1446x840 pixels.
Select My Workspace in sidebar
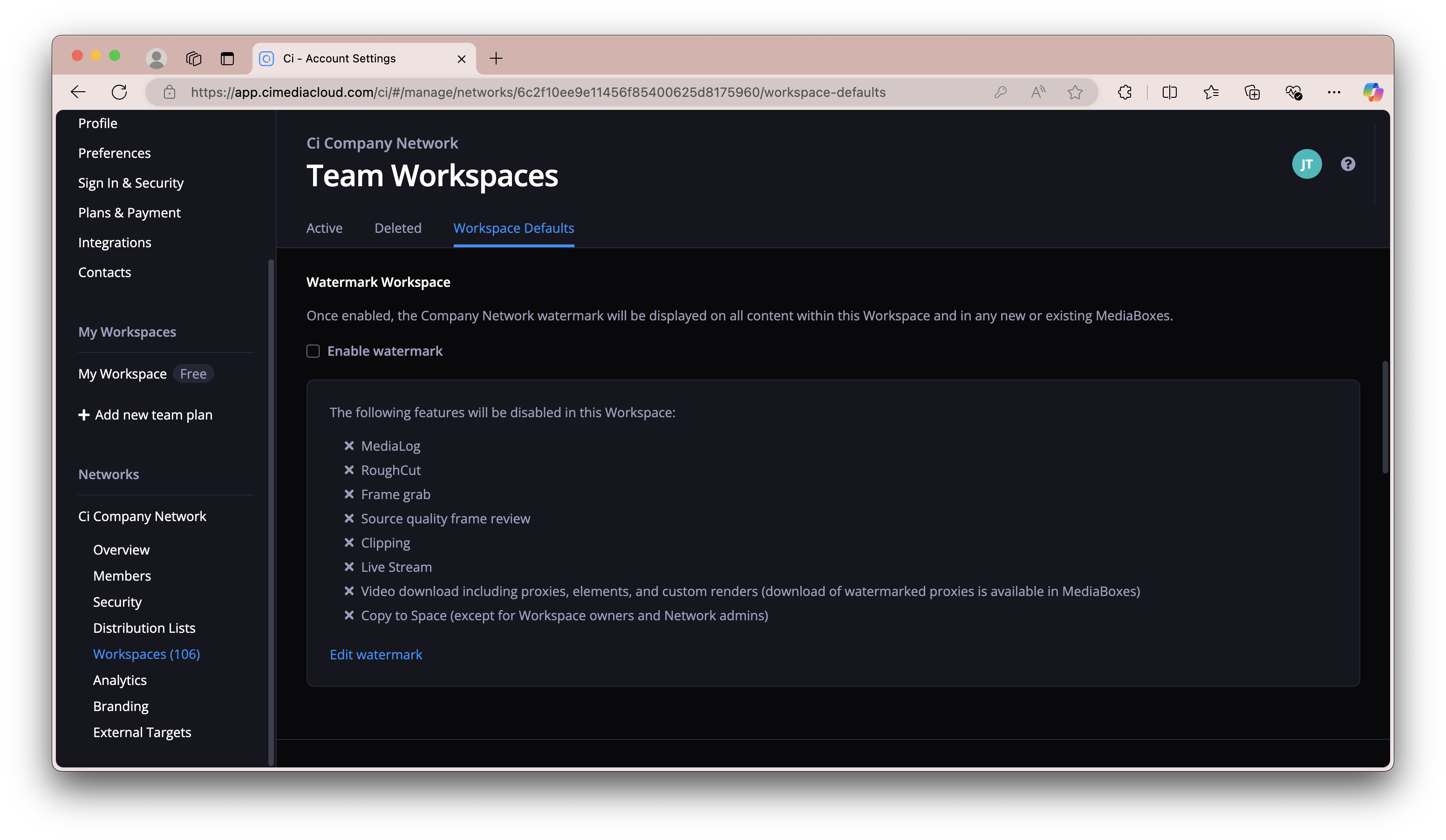click(122, 374)
